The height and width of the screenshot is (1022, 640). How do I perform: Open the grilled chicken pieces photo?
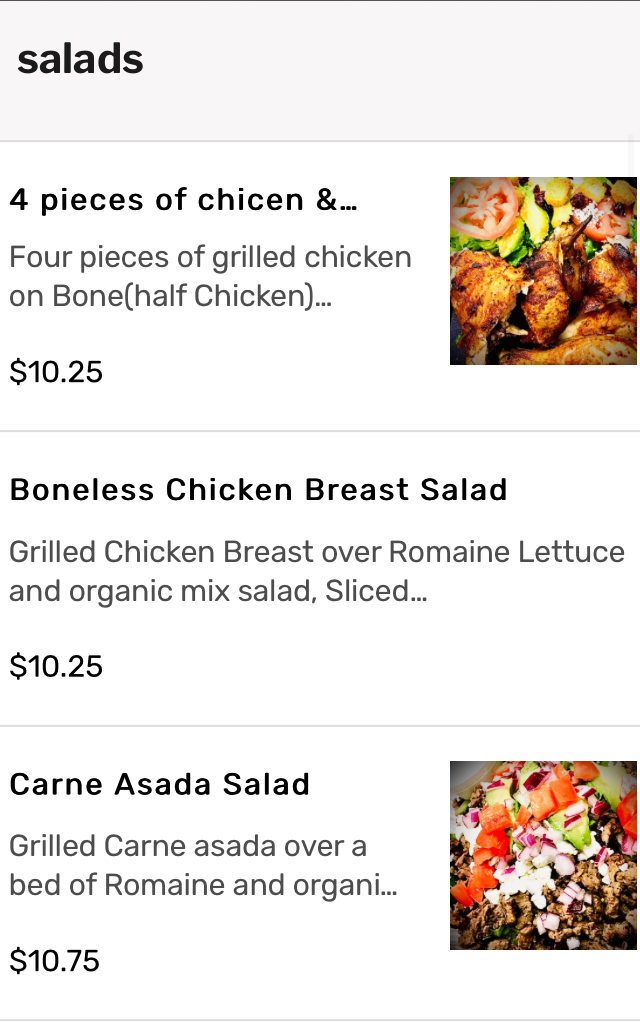(543, 270)
